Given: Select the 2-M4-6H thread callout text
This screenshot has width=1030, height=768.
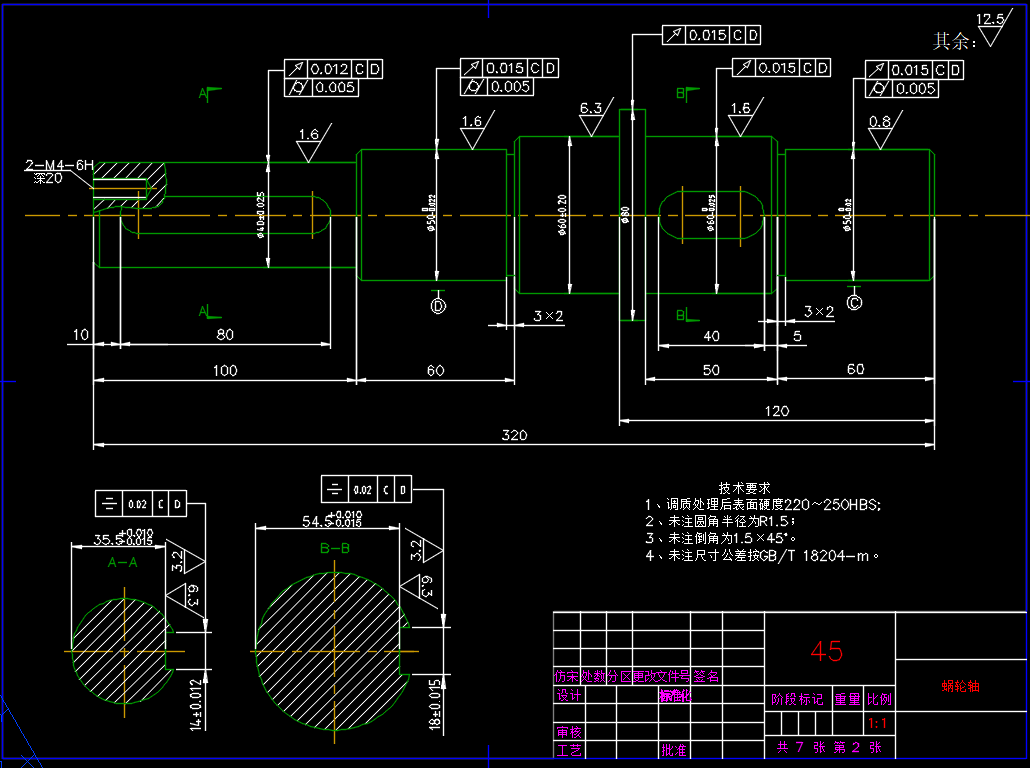Looking at the screenshot, I should click(60, 164).
